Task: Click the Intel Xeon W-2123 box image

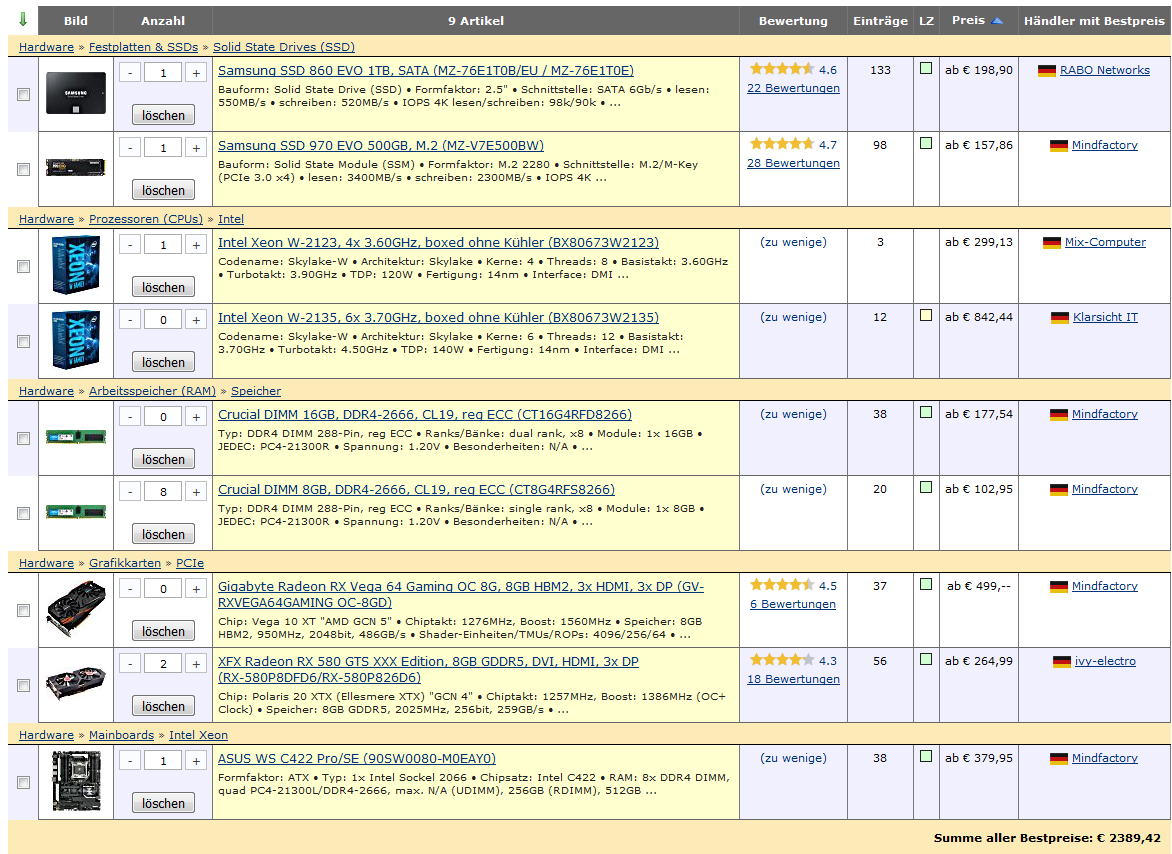Action: (75, 266)
